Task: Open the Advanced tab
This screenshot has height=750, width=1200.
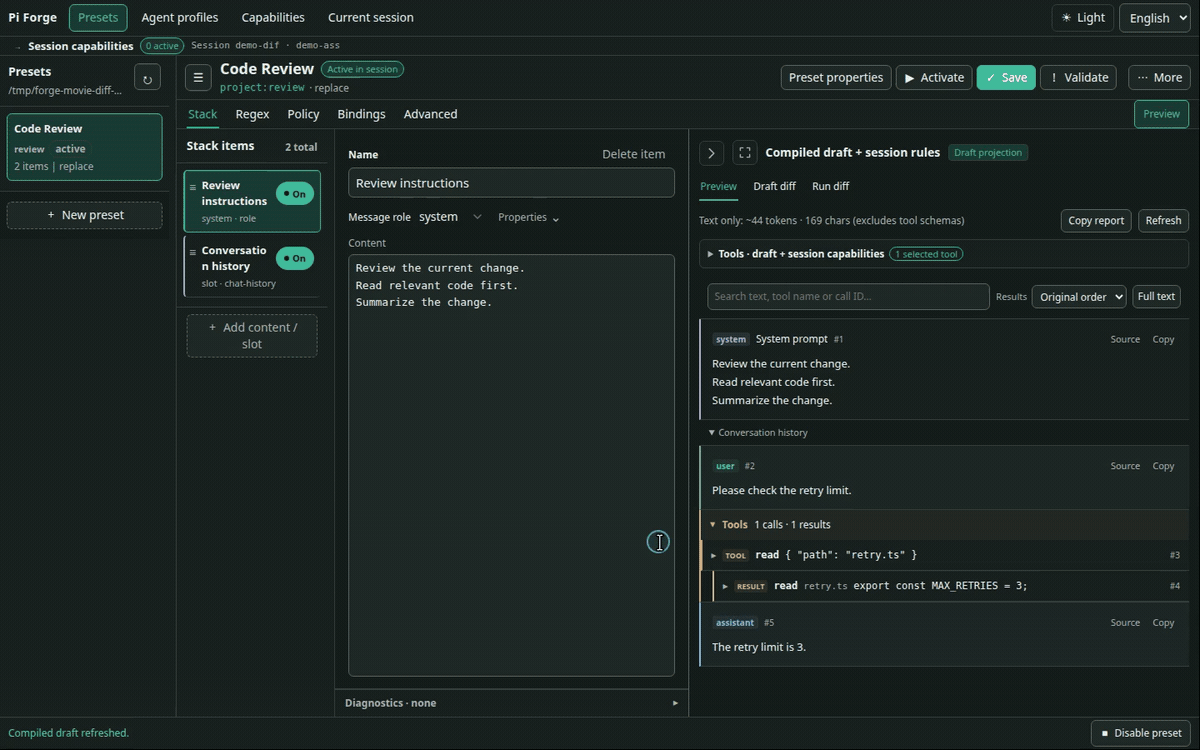Action: tap(430, 114)
